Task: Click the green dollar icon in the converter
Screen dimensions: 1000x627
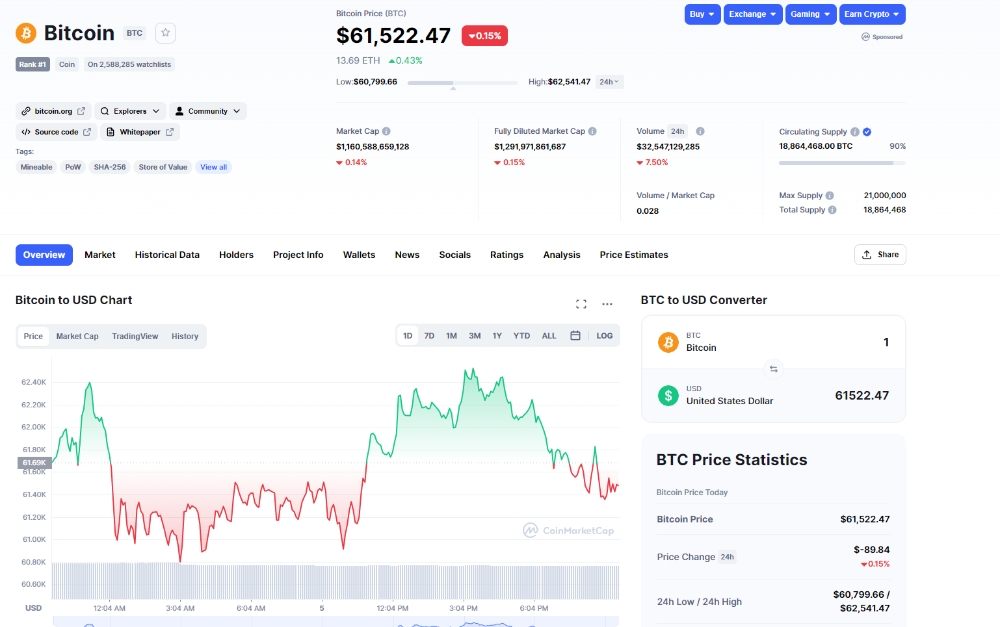Action: [x=668, y=396]
